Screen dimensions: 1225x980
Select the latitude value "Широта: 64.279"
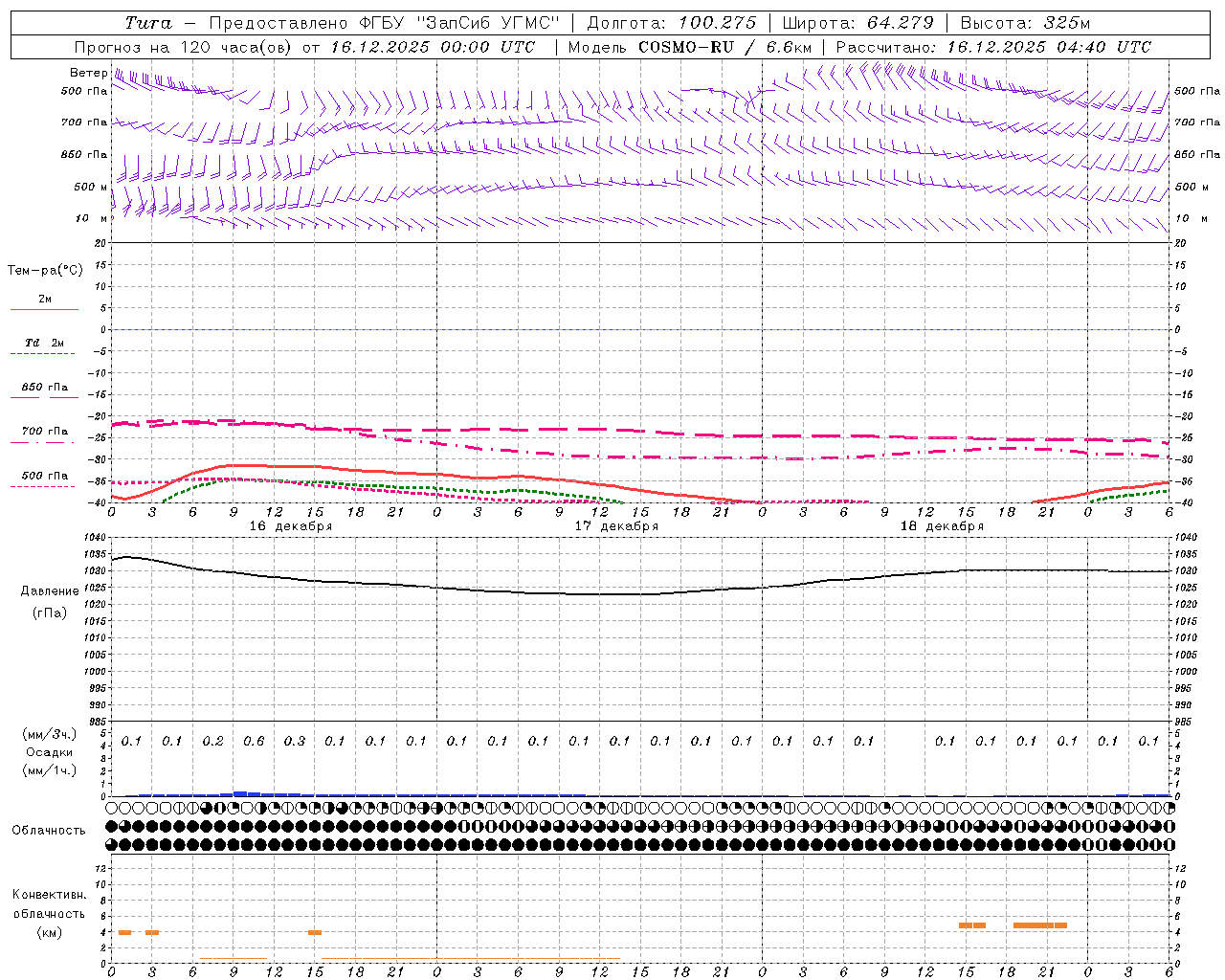857,23
